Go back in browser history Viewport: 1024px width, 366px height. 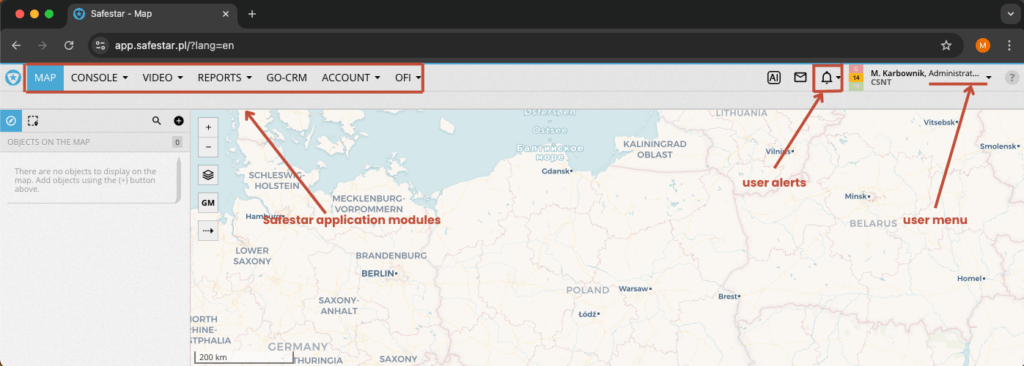point(16,45)
